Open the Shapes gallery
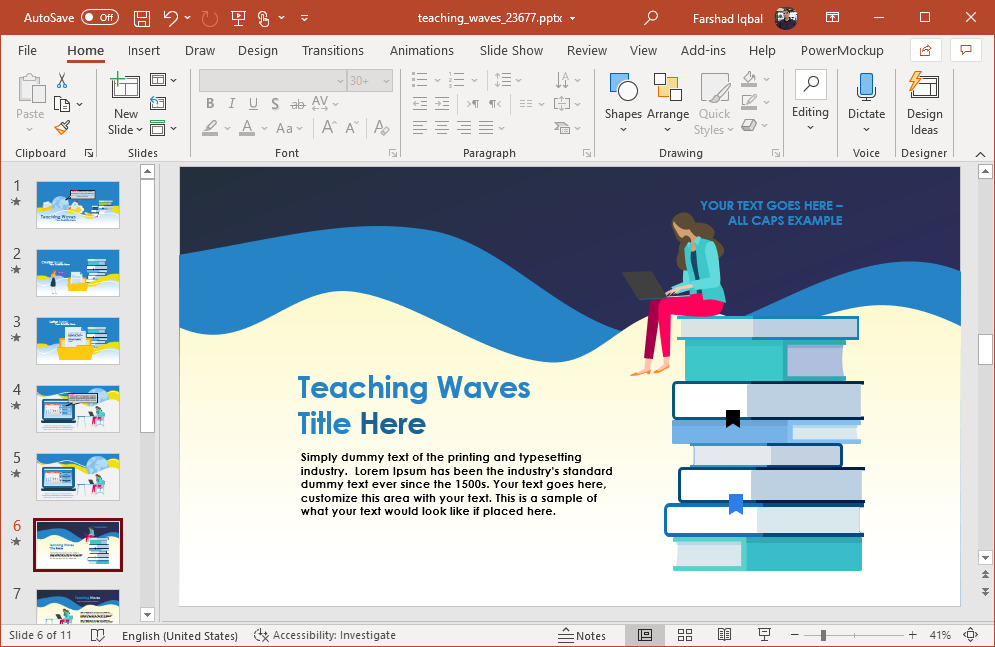Image resolution: width=995 pixels, height=647 pixels. coord(622,100)
